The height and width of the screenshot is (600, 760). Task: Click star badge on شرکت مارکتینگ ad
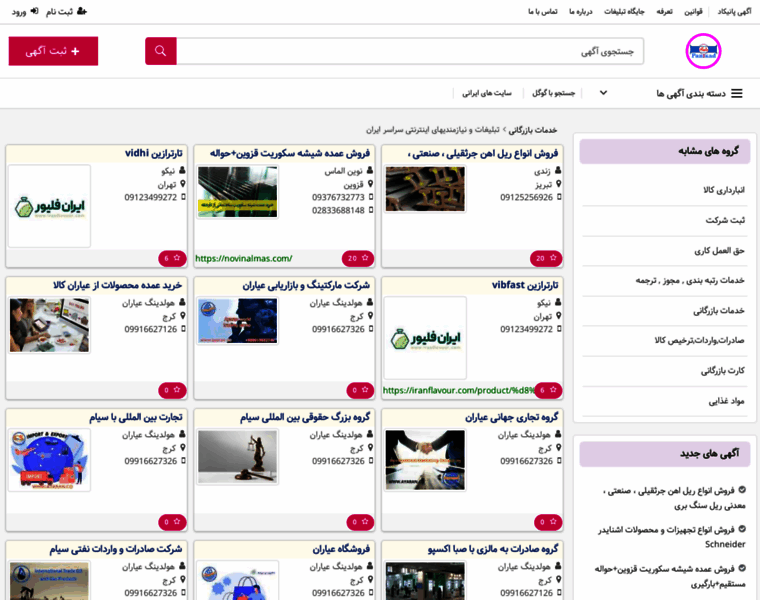[360, 390]
